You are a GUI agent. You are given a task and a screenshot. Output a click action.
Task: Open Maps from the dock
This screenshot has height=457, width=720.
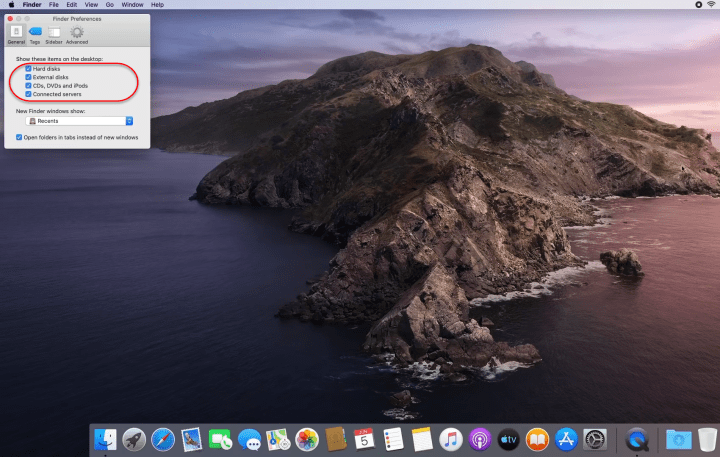pos(278,440)
